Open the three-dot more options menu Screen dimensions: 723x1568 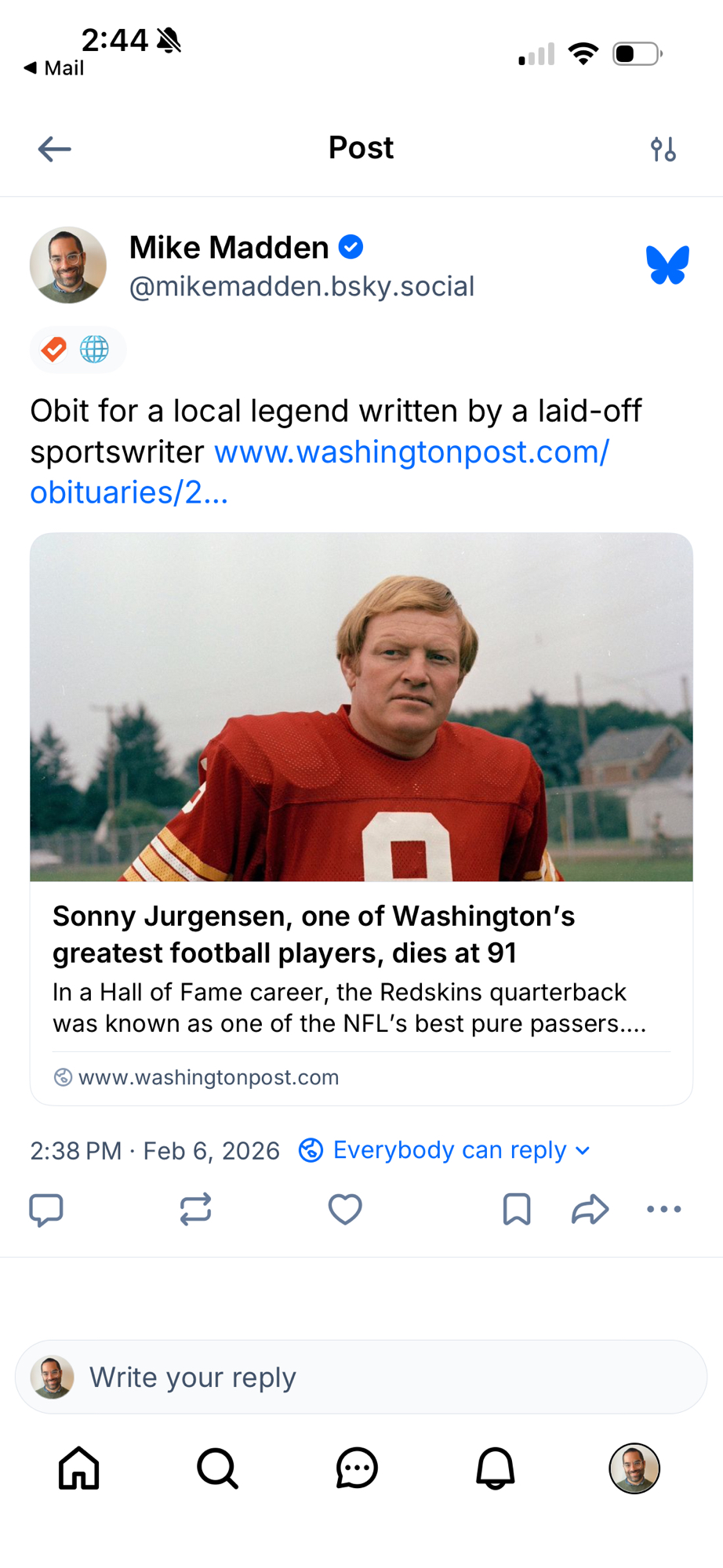pos(663,1209)
